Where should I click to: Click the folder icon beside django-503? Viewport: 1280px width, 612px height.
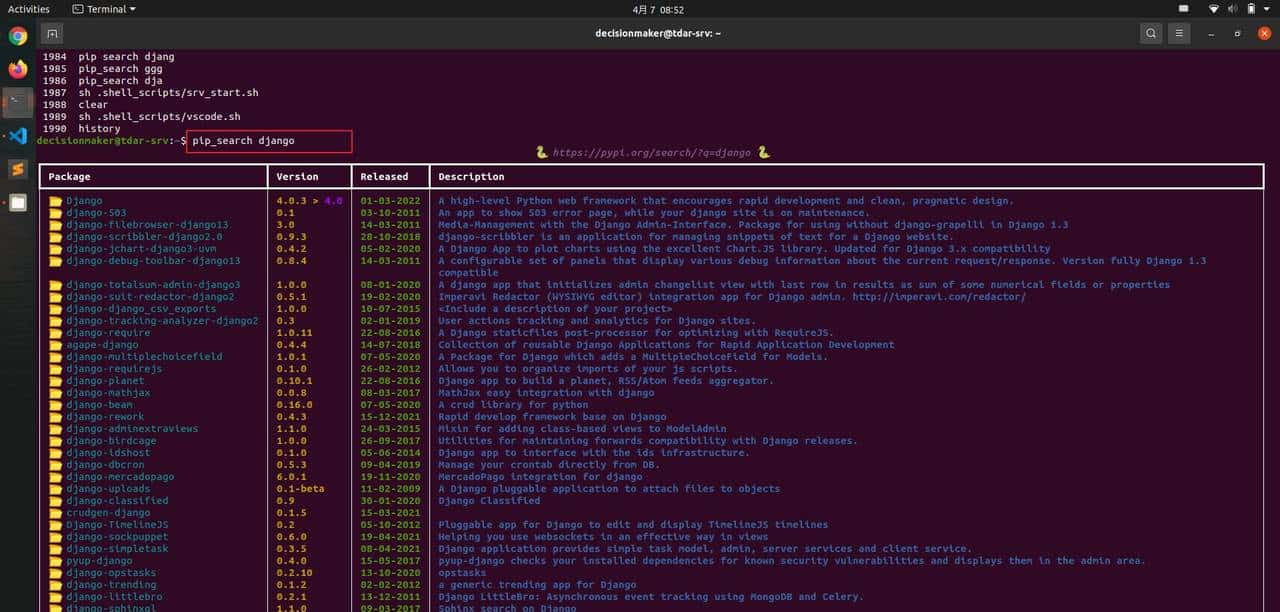tap(55, 212)
